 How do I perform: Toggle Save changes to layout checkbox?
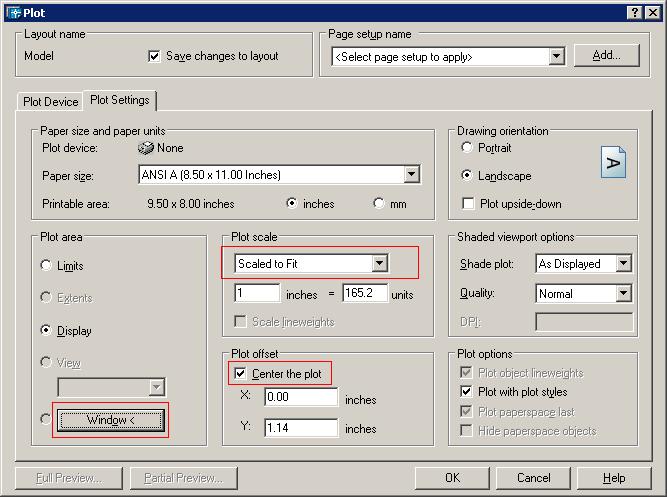coord(154,56)
